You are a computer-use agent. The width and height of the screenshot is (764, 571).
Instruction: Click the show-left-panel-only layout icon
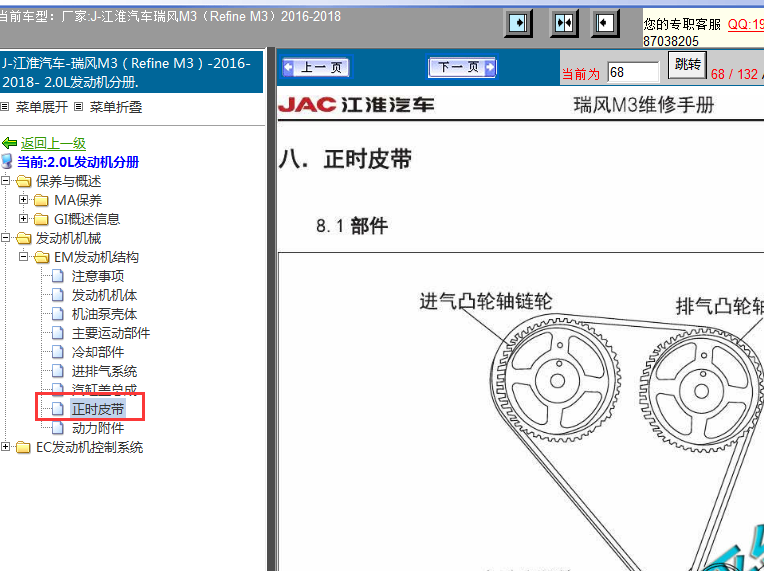point(605,23)
